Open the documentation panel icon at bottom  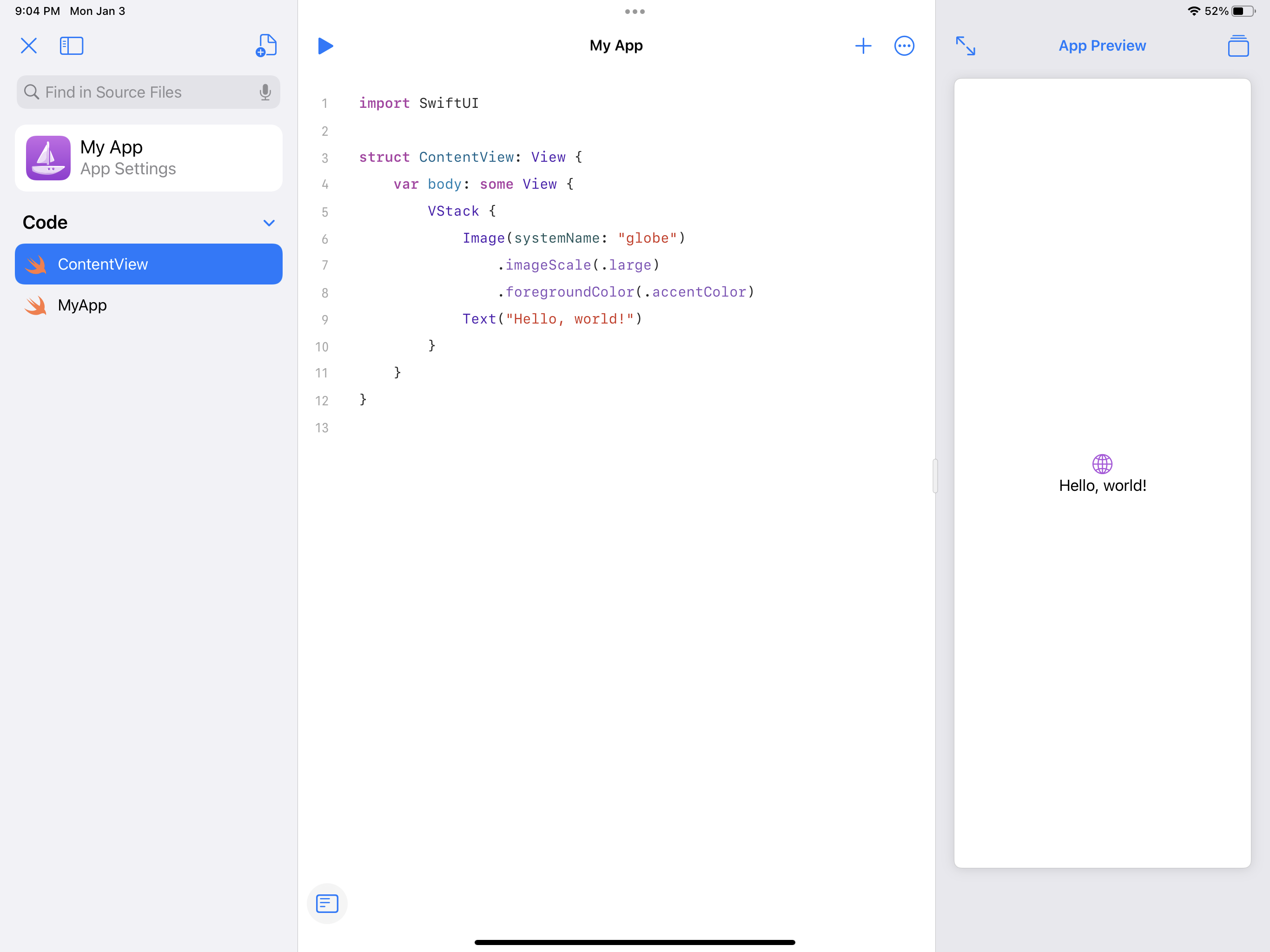pyautogui.click(x=327, y=903)
